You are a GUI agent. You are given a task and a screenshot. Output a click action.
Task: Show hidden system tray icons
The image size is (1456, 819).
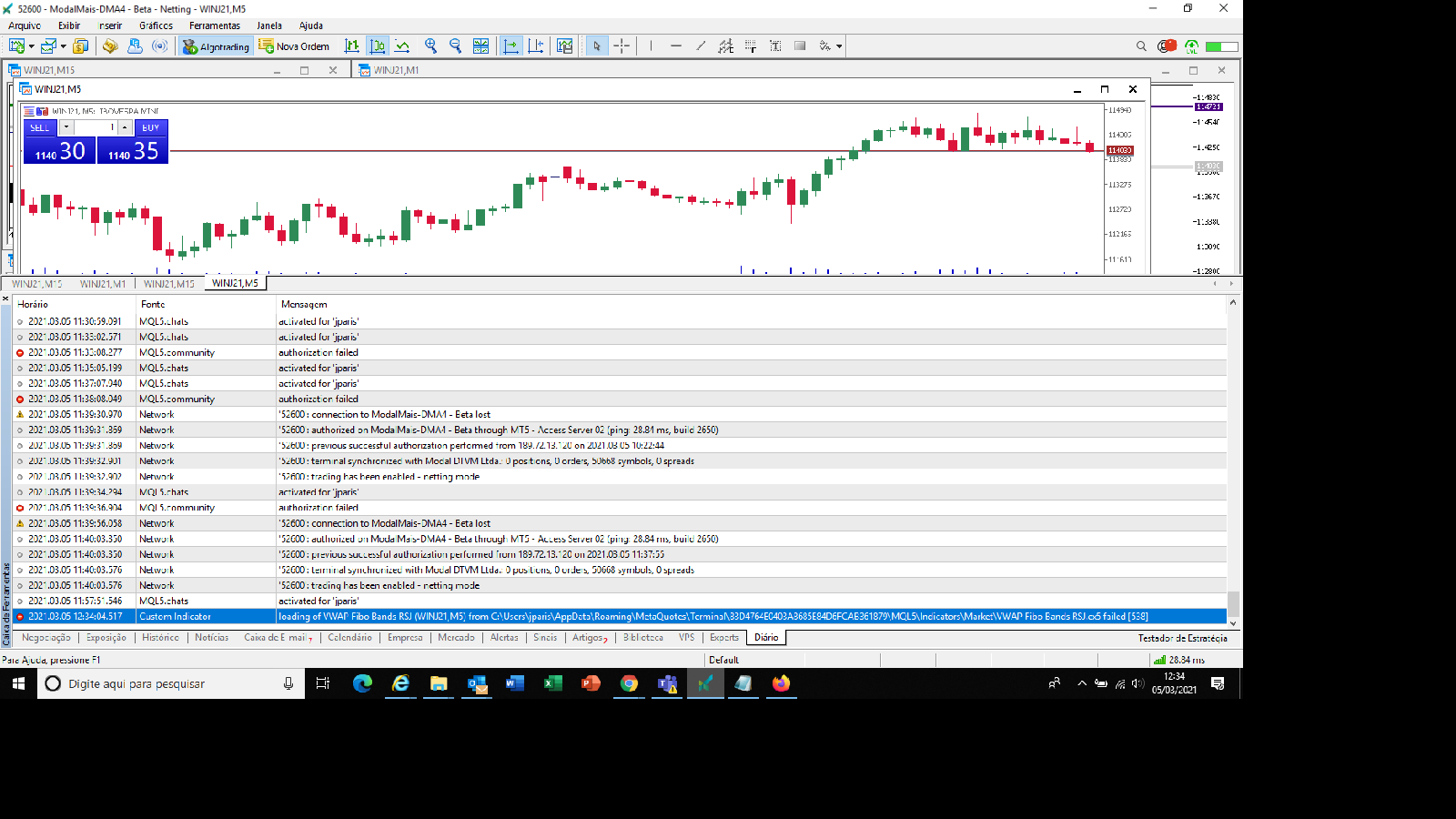[1082, 683]
